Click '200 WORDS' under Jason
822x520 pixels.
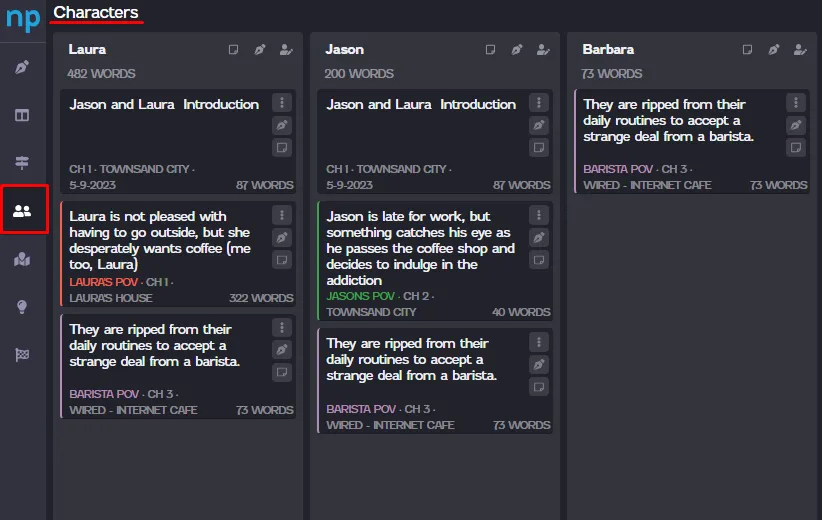point(359,74)
